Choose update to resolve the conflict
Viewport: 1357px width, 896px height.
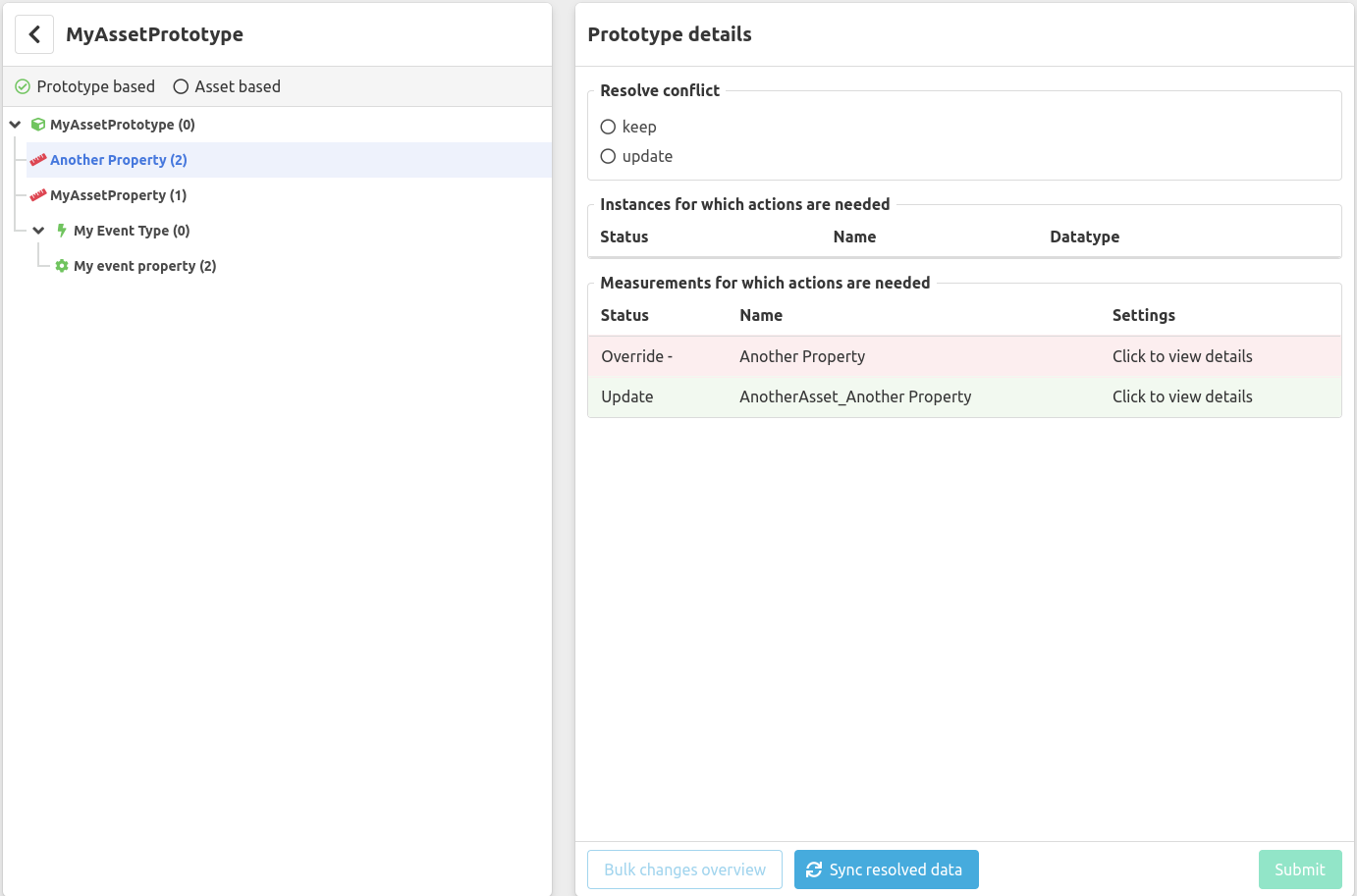608,156
